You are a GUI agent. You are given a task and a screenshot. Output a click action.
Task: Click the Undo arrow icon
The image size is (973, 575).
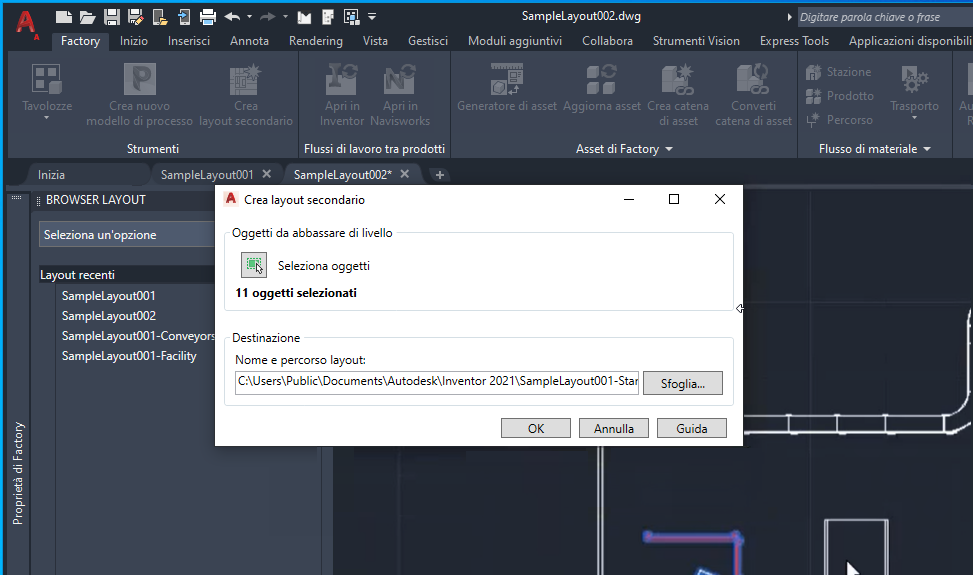click(x=232, y=17)
